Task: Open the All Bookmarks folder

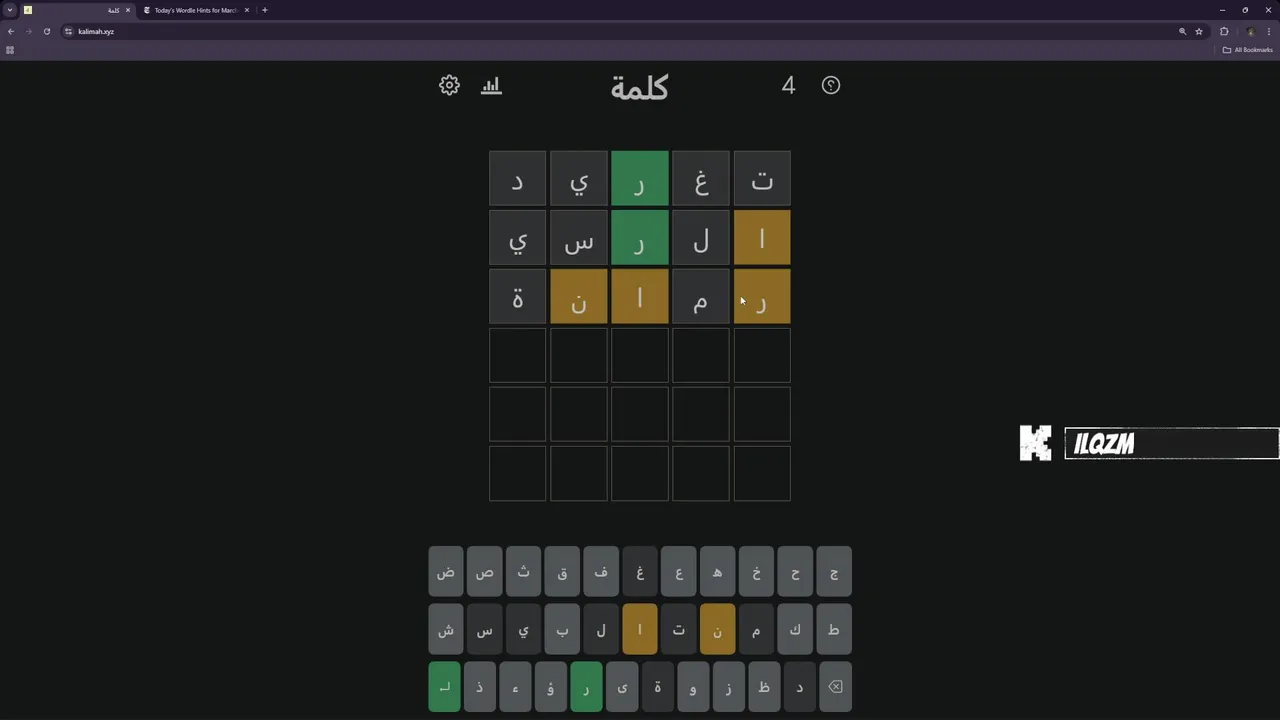Action: pos(1248,50)
